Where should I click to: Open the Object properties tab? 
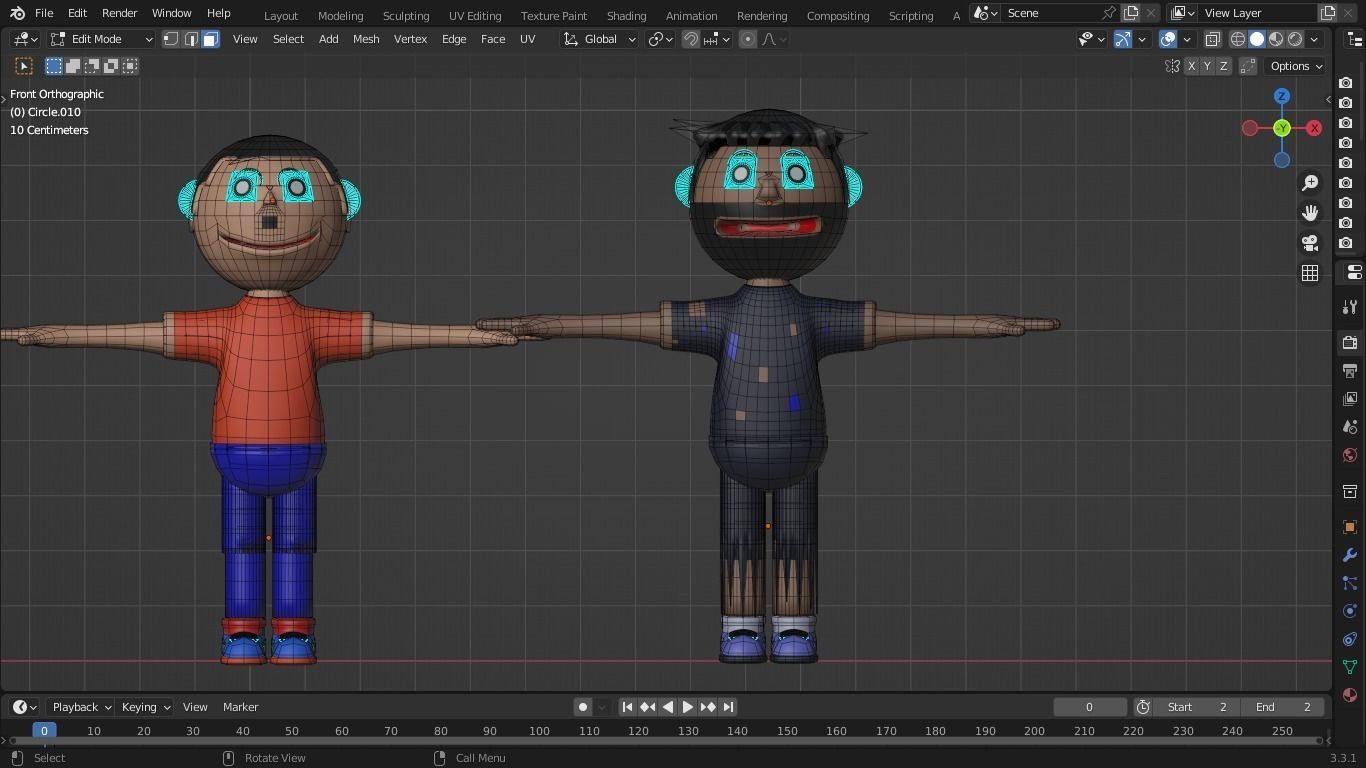(x=1350, y=527)
